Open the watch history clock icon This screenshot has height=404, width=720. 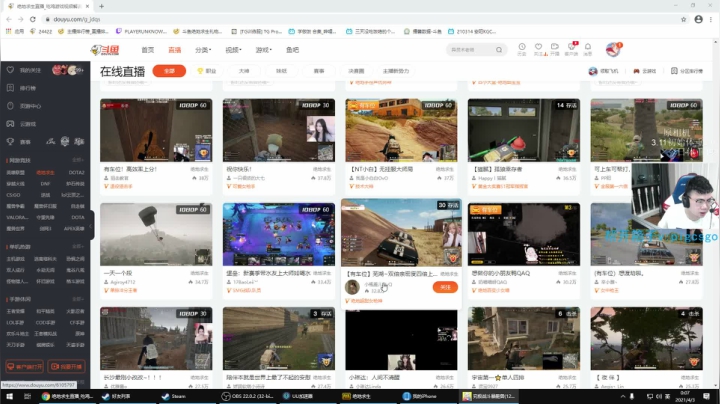click(x=522, y=49)
